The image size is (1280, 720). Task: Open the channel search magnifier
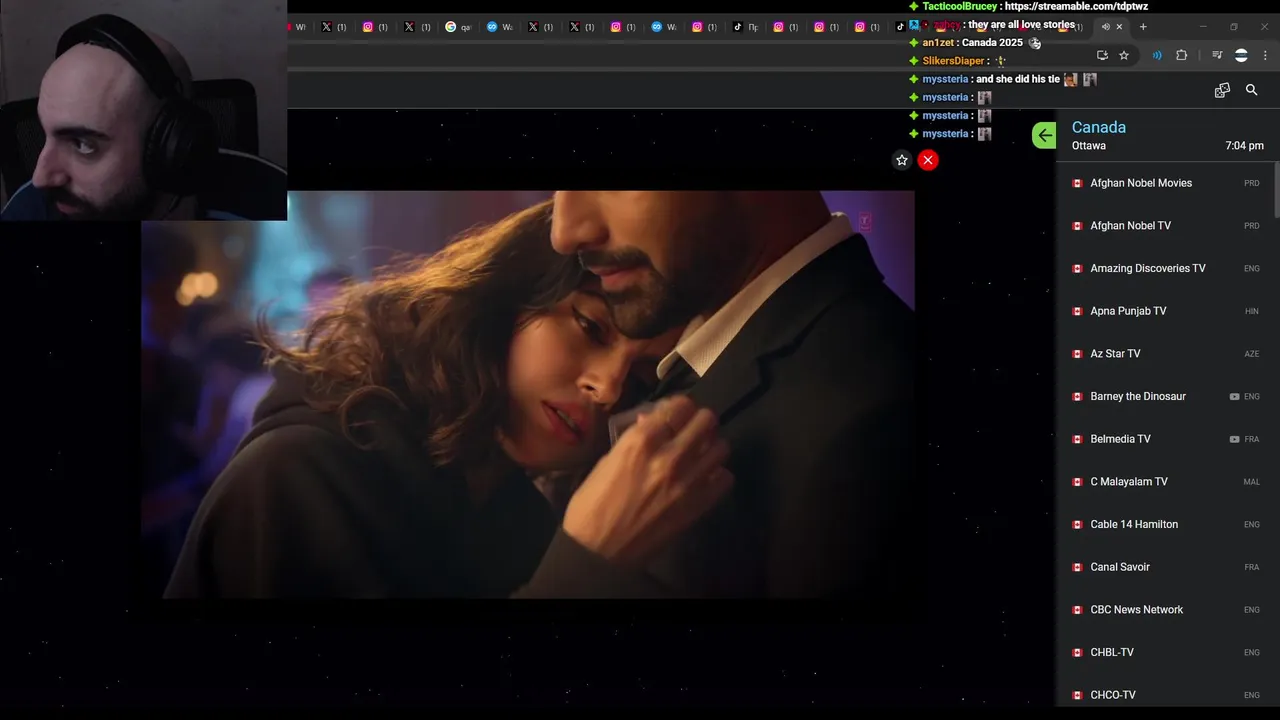[x=1251, y=90]
